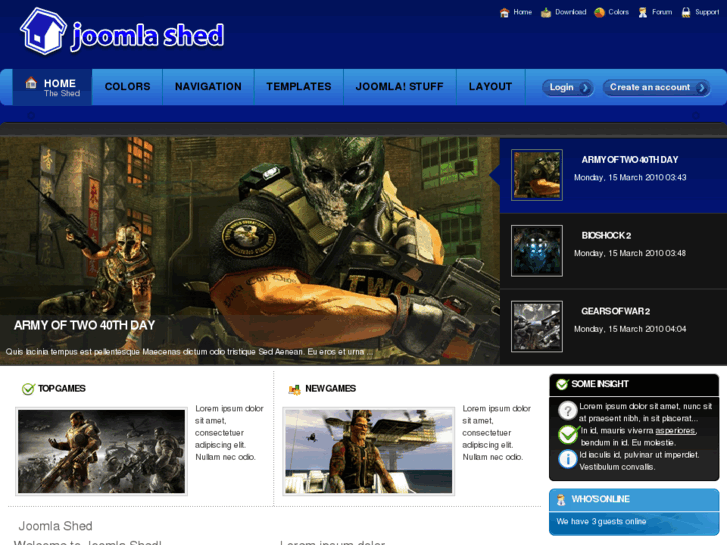Click the Forum person icon in top links

point(643,13)
